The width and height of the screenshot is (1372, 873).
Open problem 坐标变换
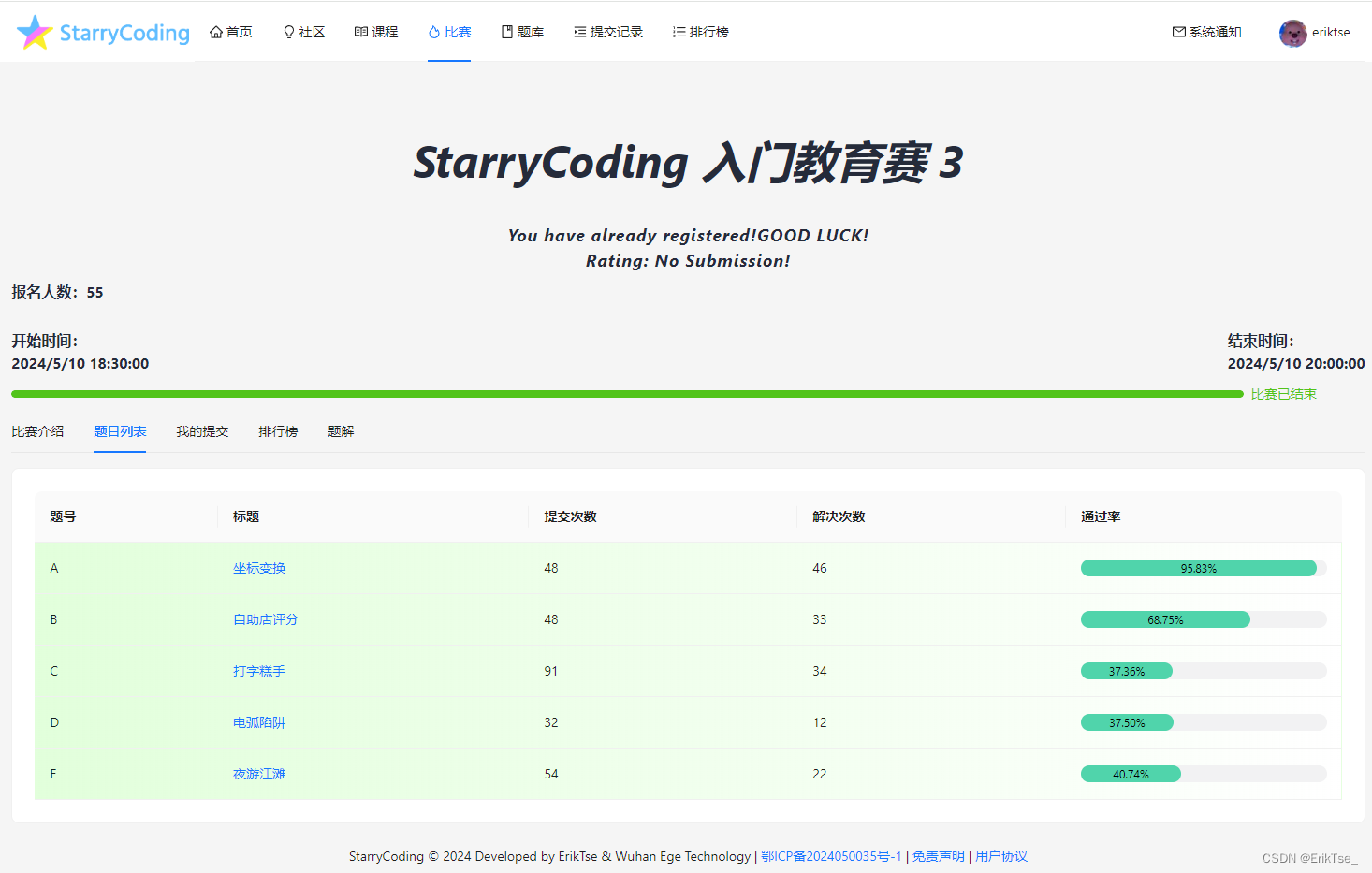tap(259, 568)
